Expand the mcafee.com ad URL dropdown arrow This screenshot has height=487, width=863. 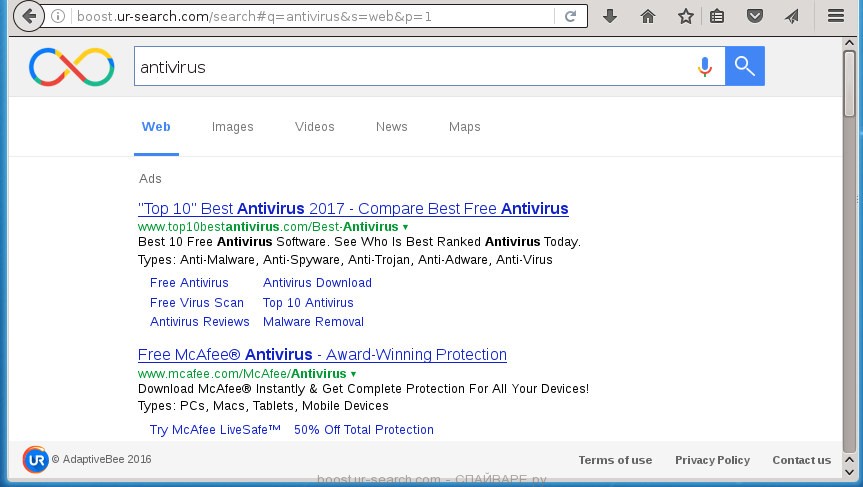(353, 374)
